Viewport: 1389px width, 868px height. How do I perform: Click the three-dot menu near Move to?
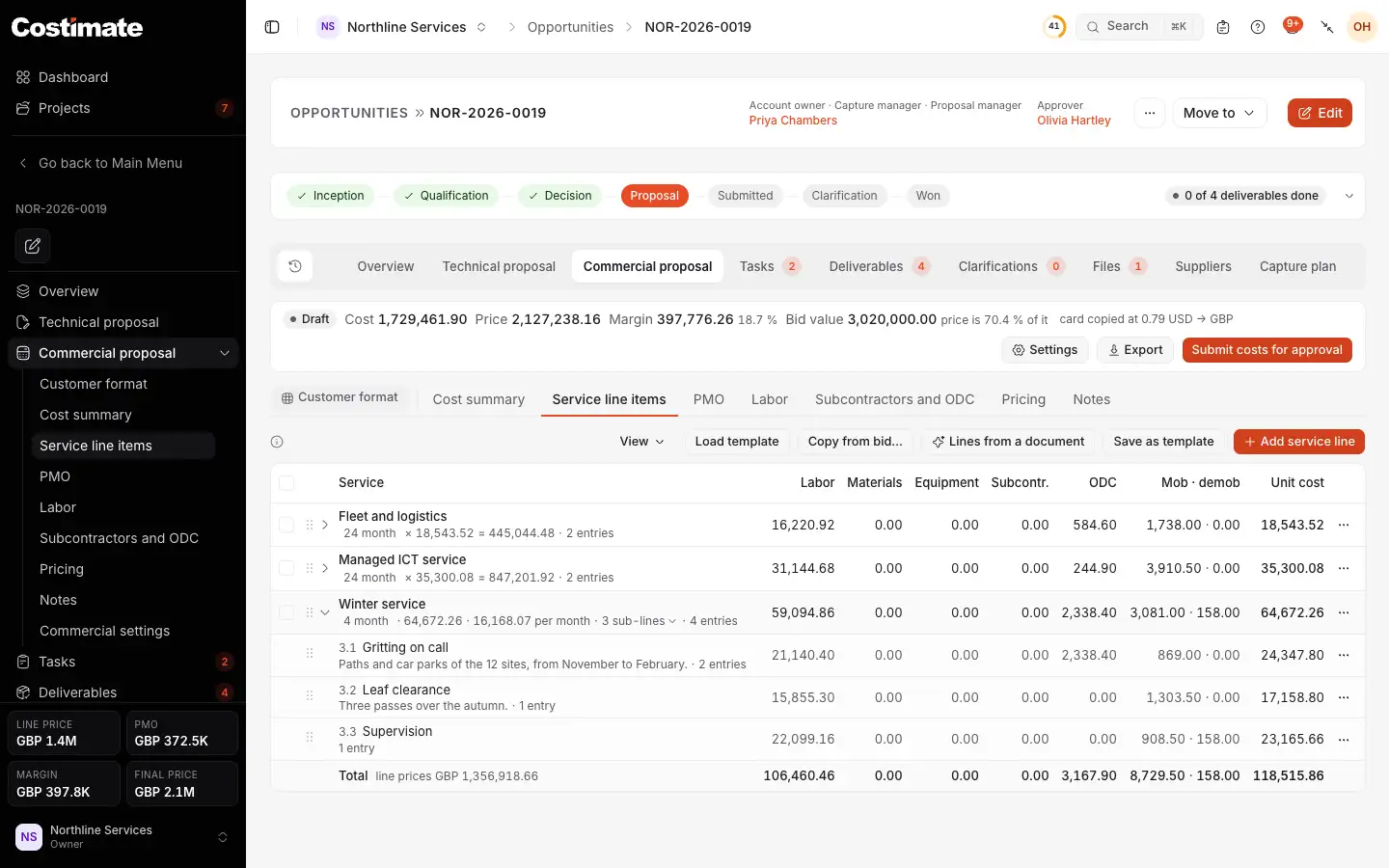[x=1149, y=113]
